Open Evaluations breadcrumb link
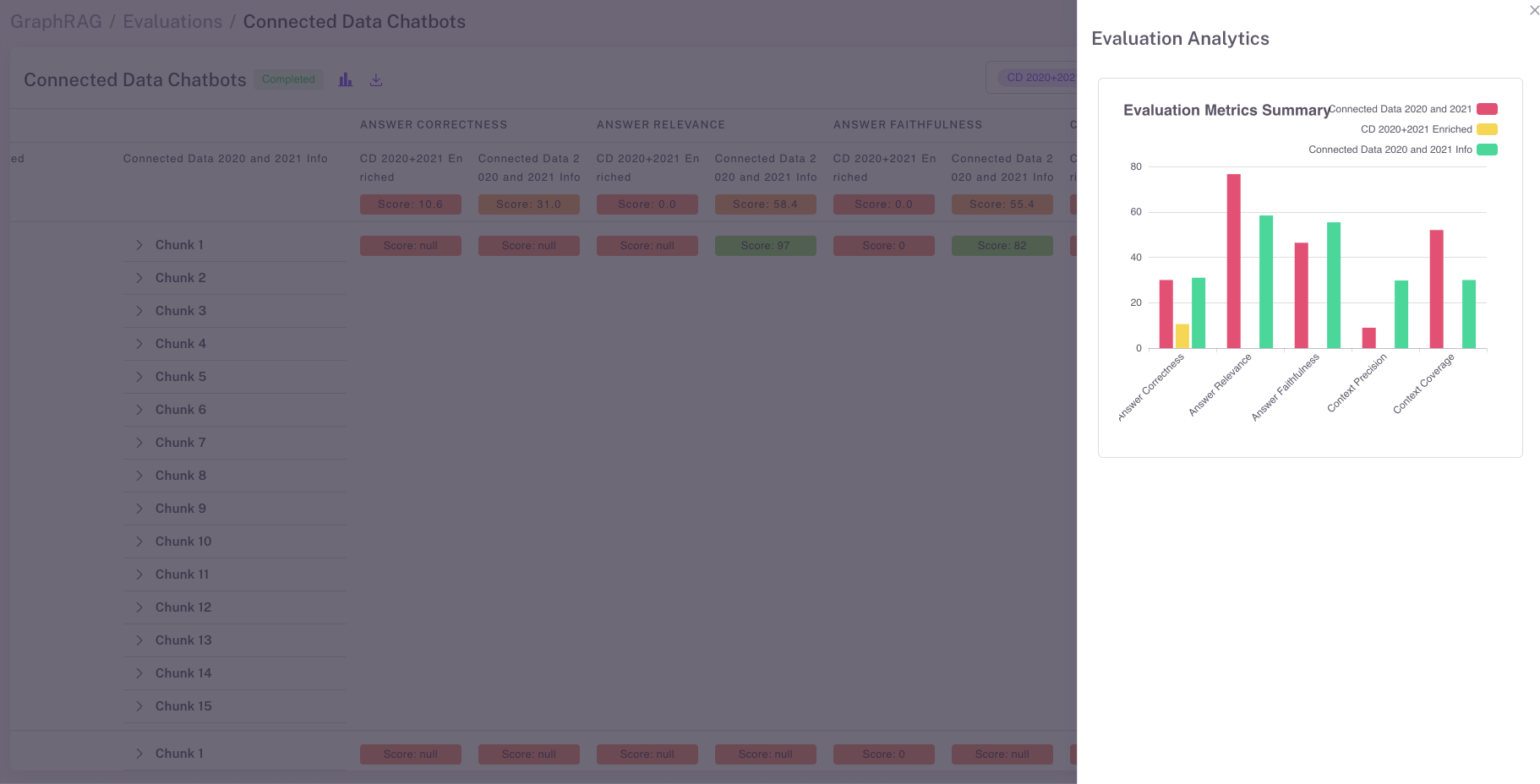The height and width of the screenshot is (784, 1540). (172, 22)
